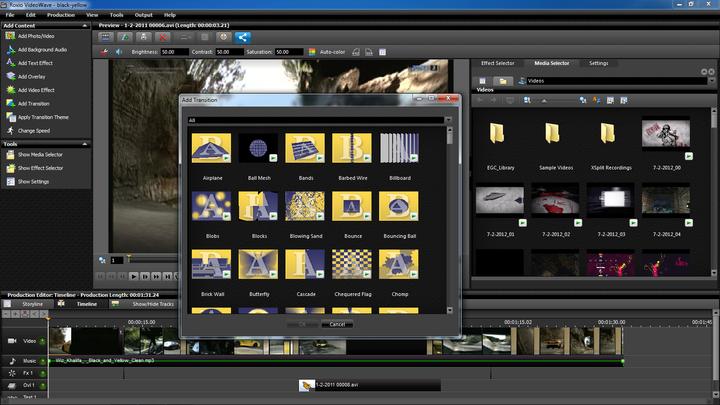Switch to the Media Selector tab
The width and height of the screenshot is (720, 405).
[x=551, y=63]
